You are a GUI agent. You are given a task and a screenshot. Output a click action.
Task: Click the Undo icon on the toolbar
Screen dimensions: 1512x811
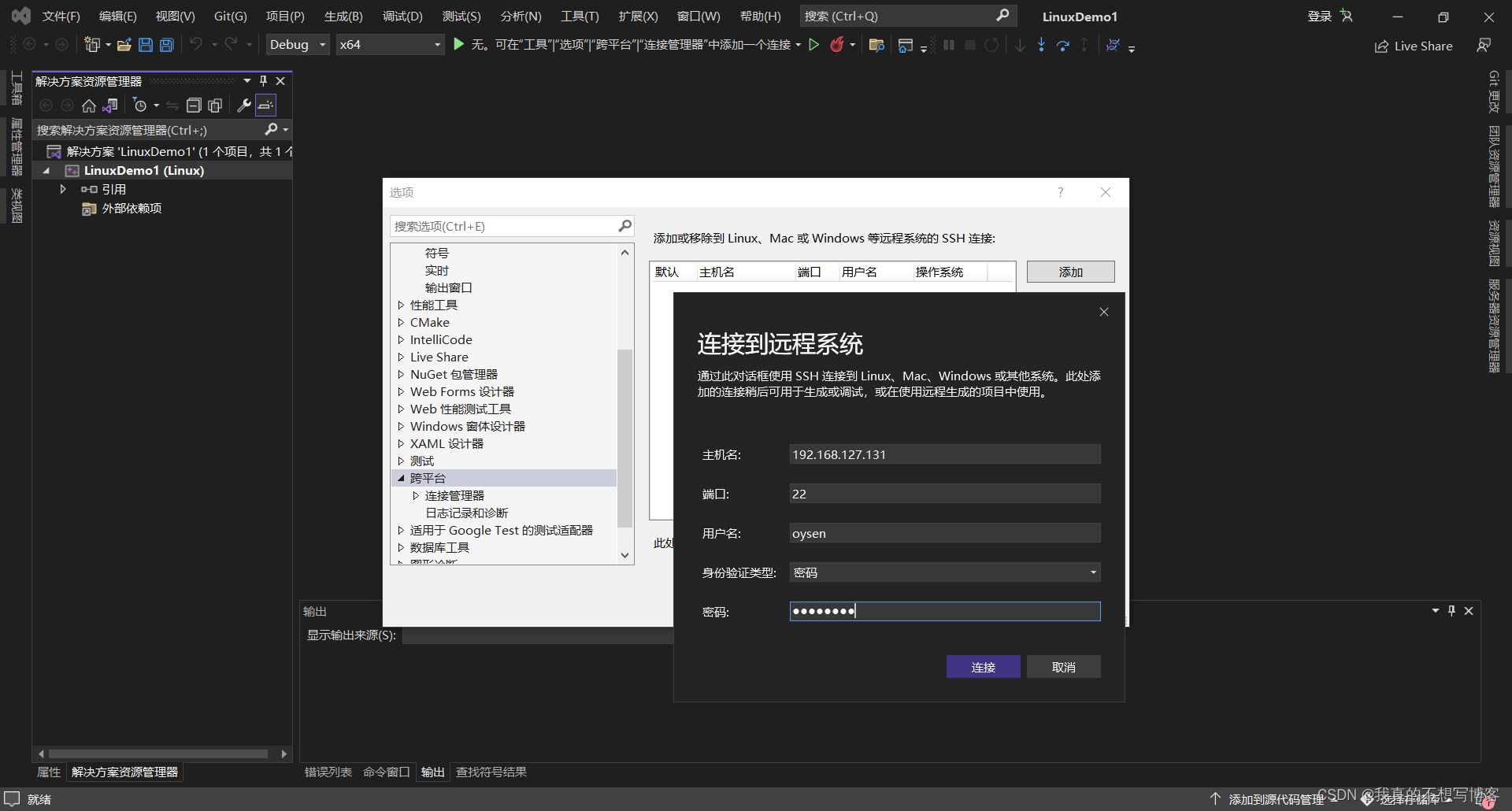[197, 45]
